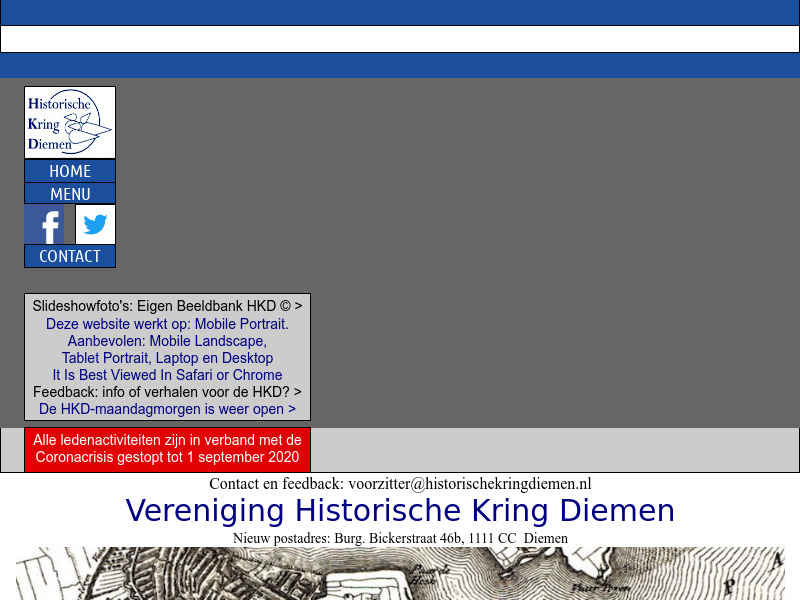Screen dimensions: 800x600
Task: Open the HKD-maandagmorgen is weer open link
Action: click(166, 409)
